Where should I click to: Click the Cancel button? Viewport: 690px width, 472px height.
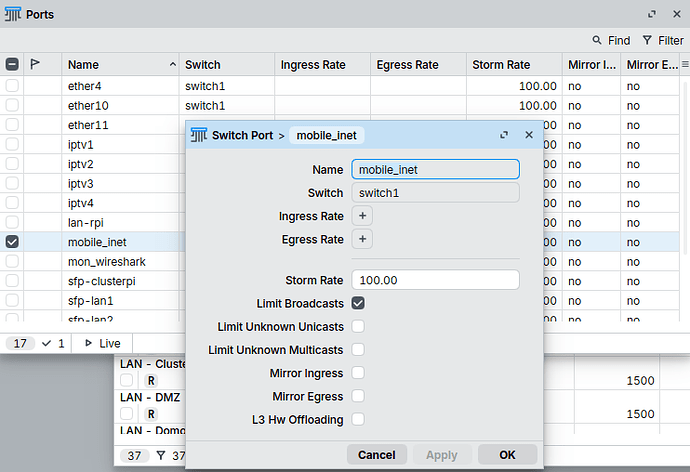(376, 455)
